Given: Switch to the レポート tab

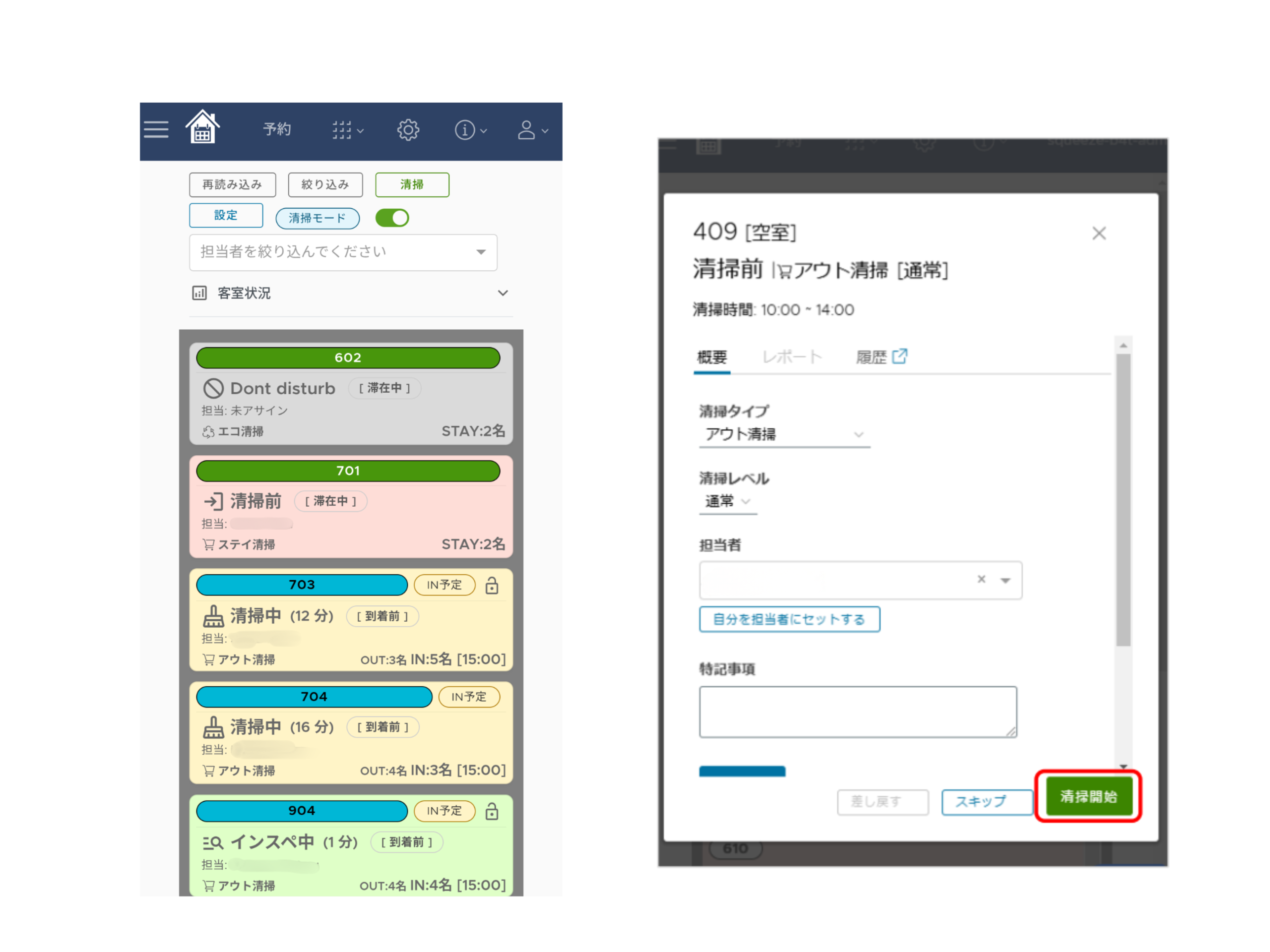Looking at the screenshot, I should 792,357.
